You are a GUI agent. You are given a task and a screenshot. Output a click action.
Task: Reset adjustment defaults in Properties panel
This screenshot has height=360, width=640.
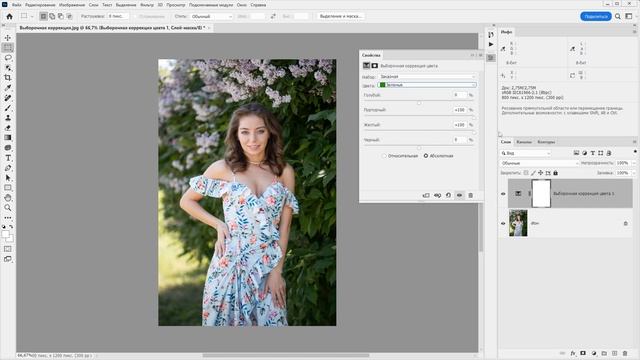pos(448,196)
